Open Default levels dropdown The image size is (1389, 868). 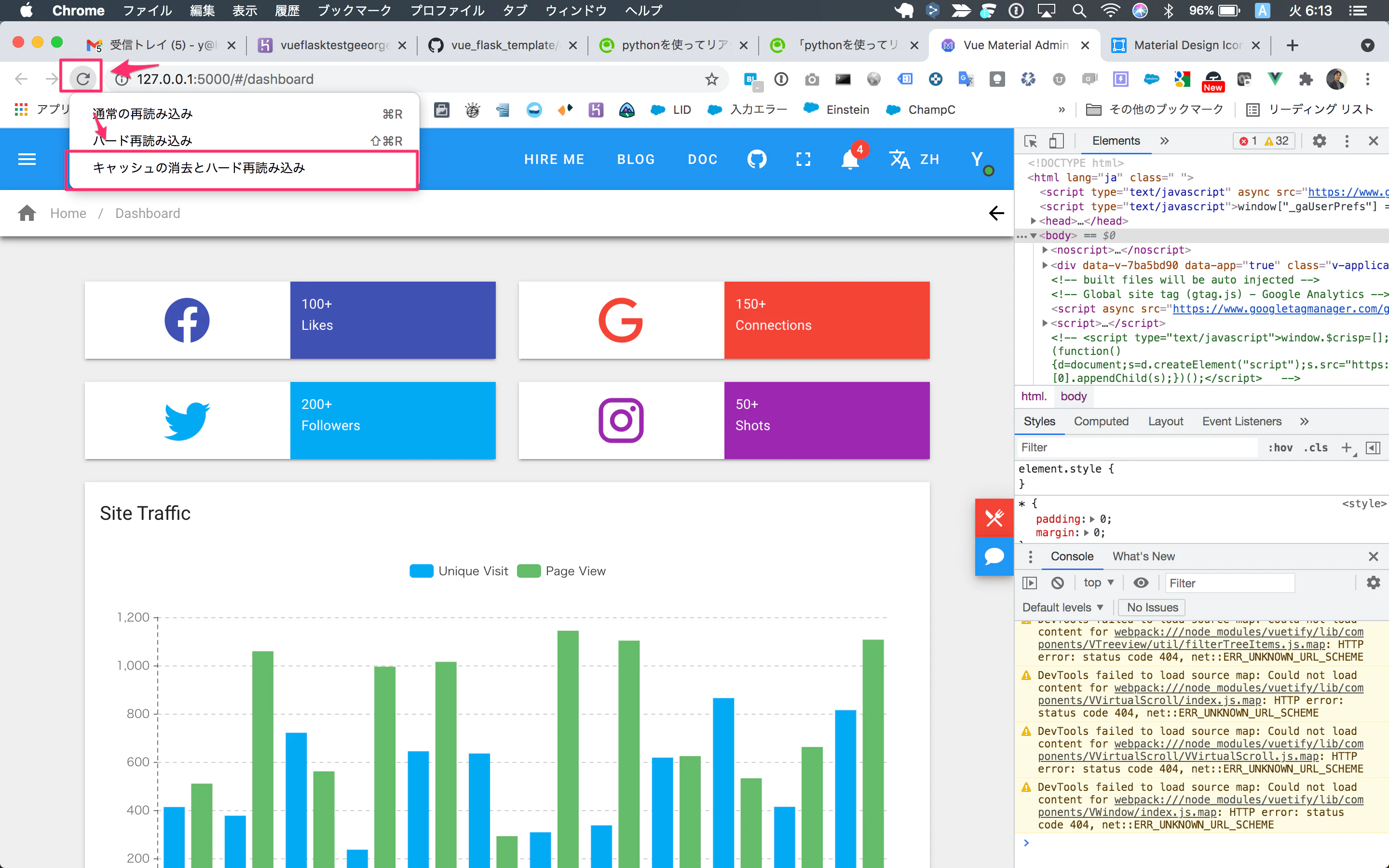point(1062,608)
